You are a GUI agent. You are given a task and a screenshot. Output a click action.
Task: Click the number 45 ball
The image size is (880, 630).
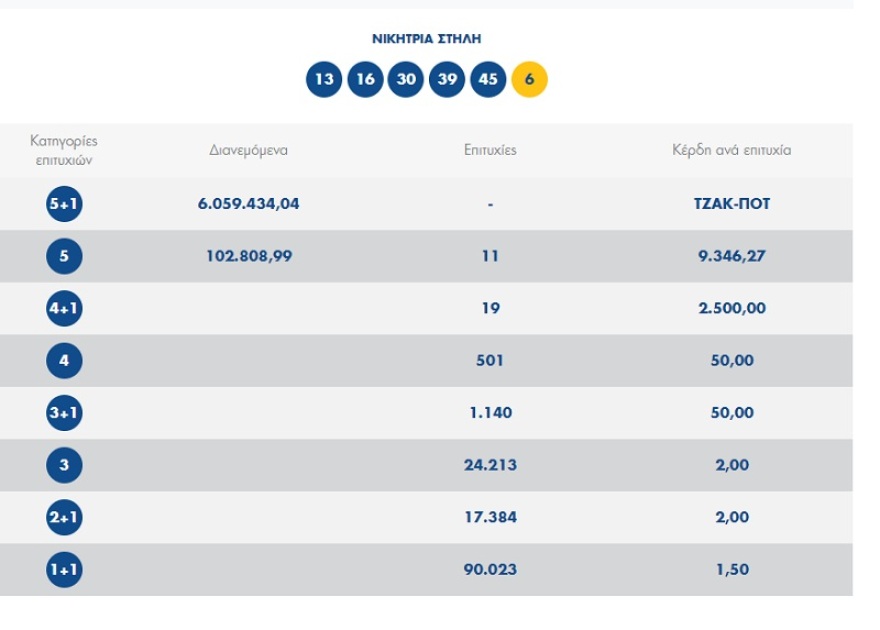488,80
